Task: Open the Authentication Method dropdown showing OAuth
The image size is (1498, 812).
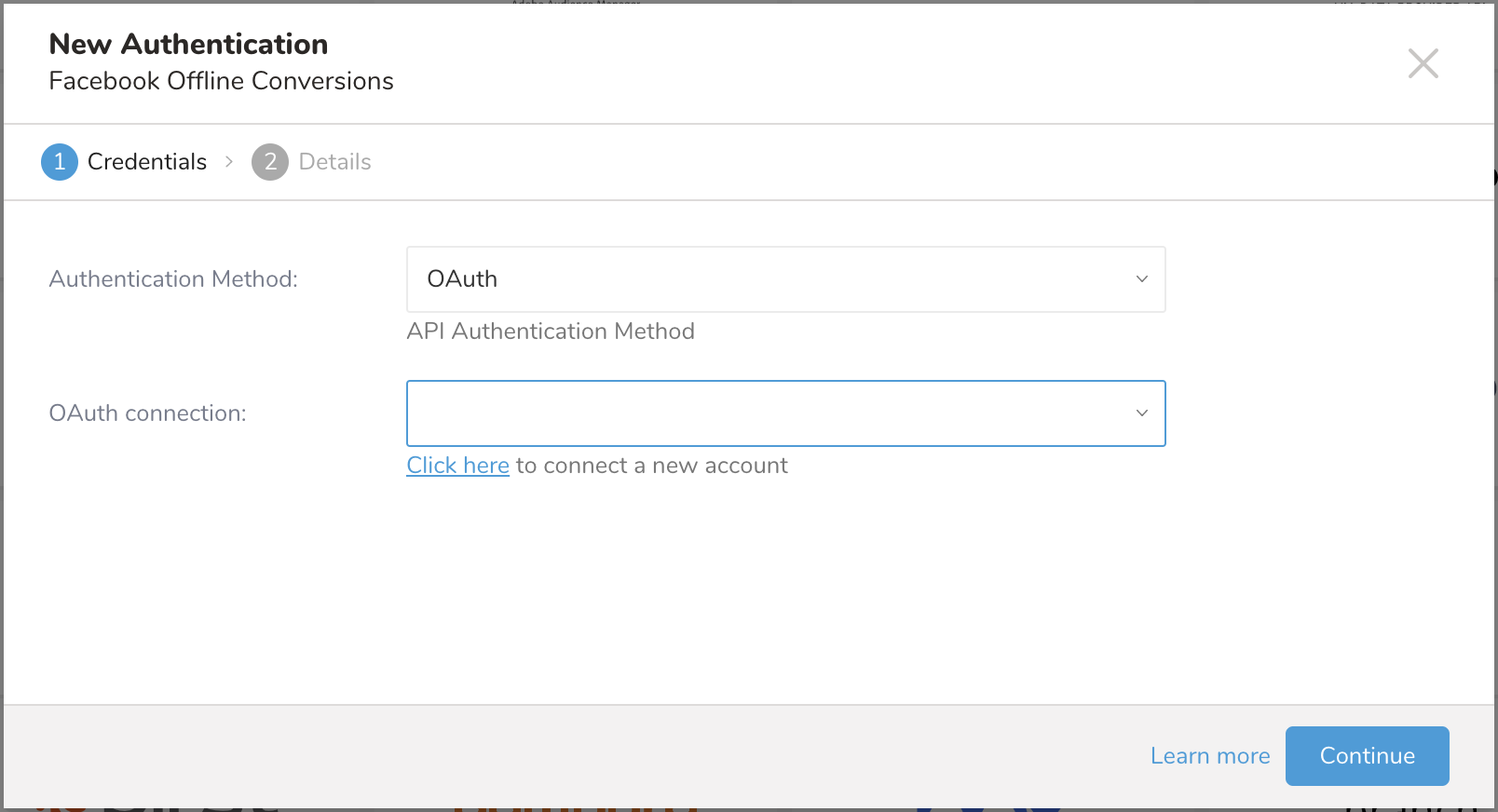Action: (x=764, y=279)
